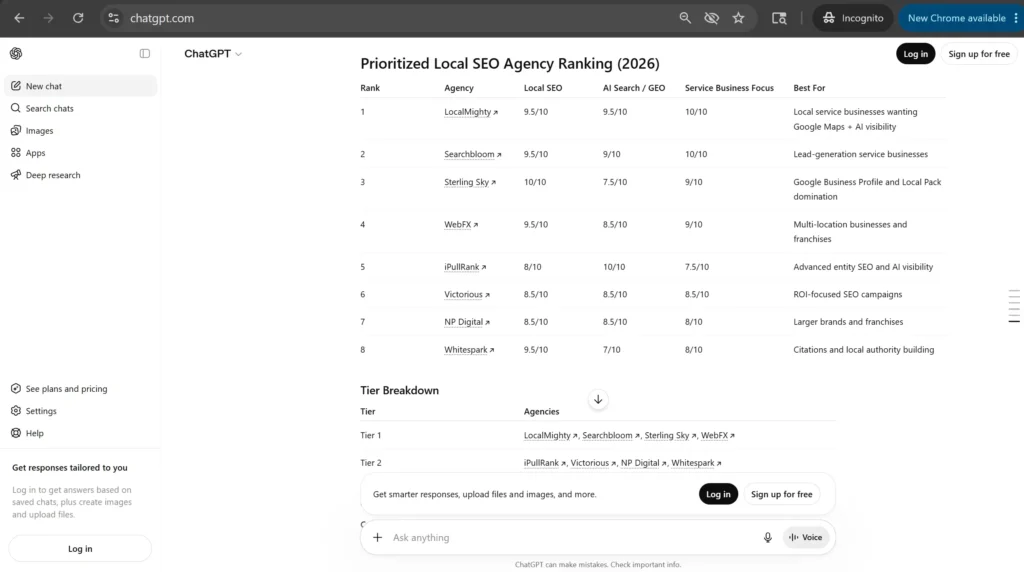This screenshot has width=1024, height=572.
Task: Click the conversation outline markers on right edge
Action: pos(1014,306)
